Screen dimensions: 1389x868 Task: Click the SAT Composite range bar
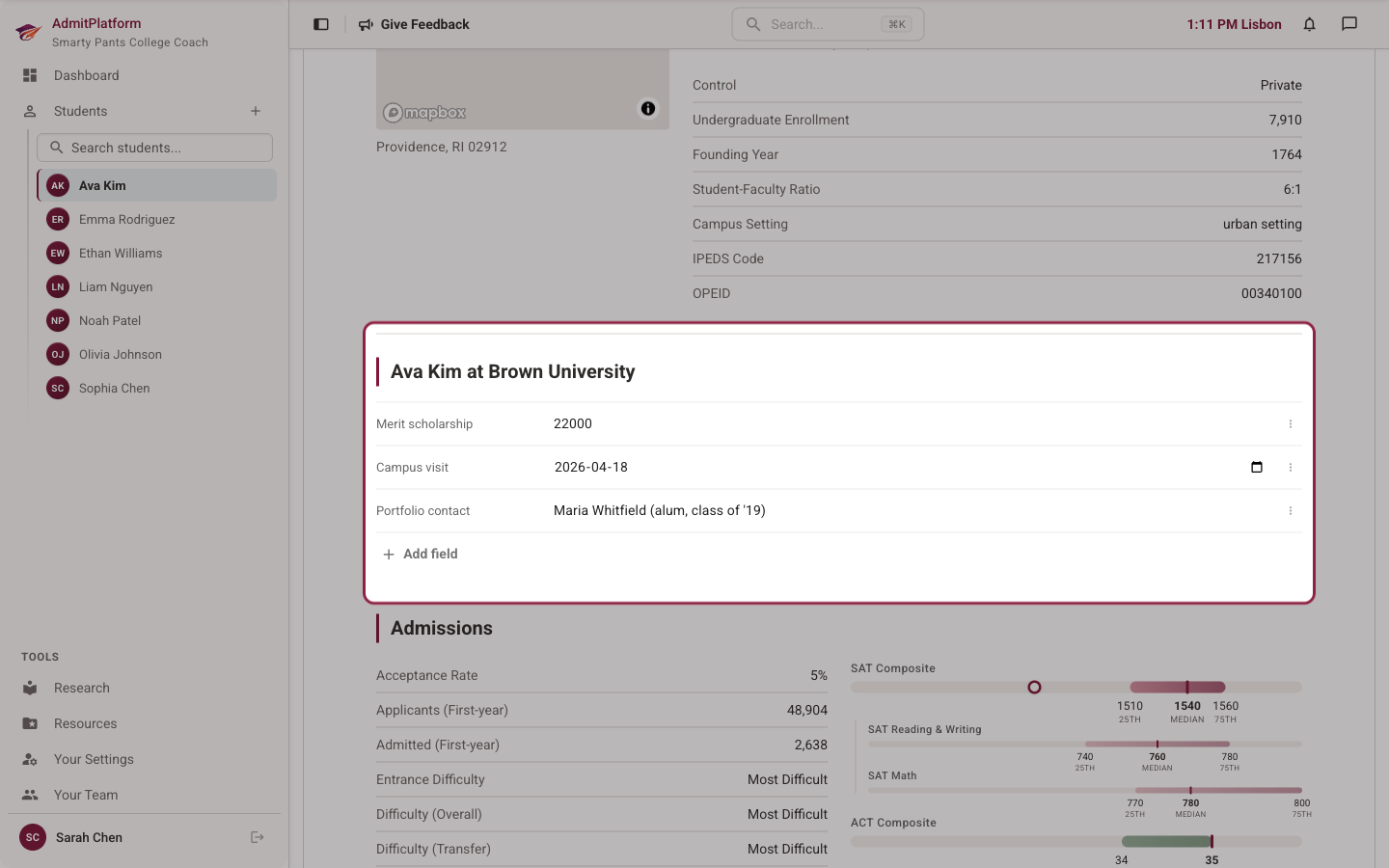[x=1178, y=688]
